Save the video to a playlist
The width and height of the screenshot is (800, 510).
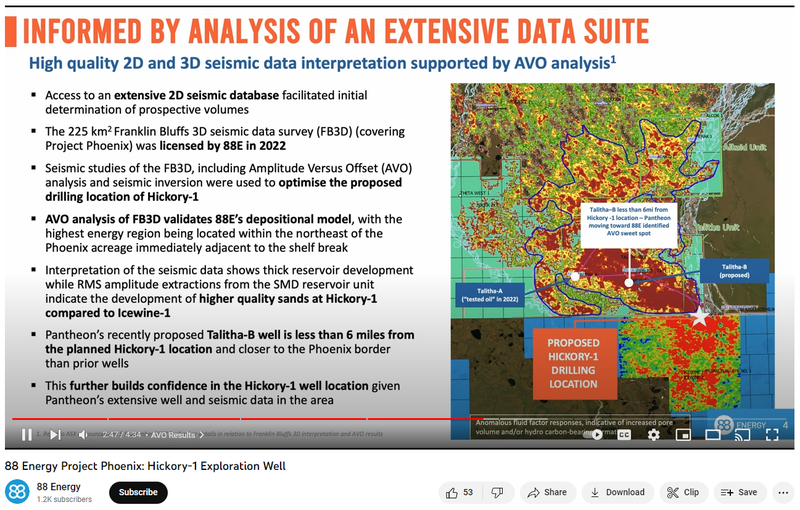pos(739,493)
